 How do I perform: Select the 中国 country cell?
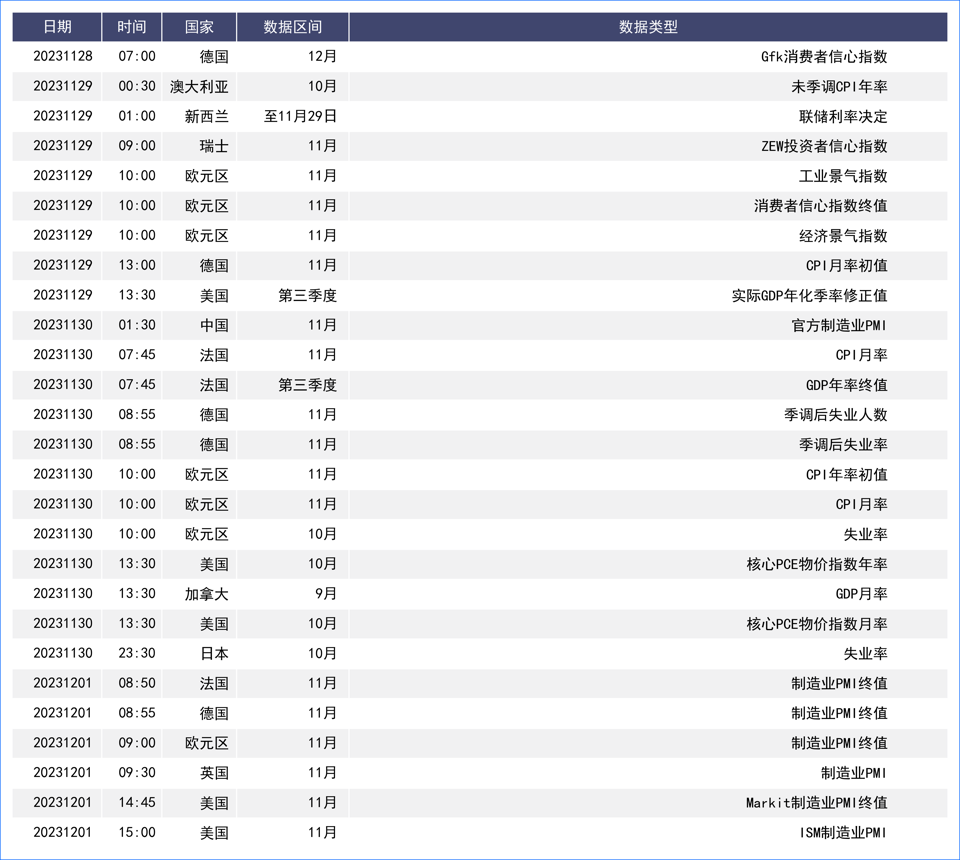point(213,325)
